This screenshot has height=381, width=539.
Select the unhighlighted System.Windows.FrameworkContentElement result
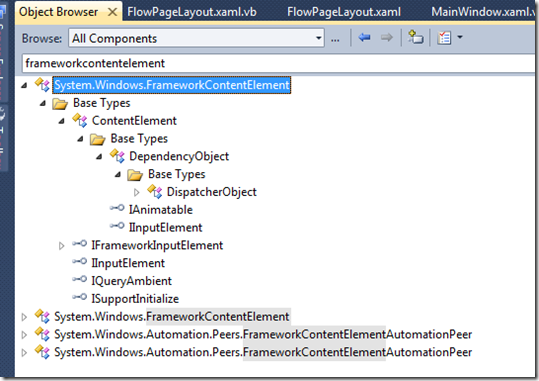pyautogui.click(x=172, y=317)
